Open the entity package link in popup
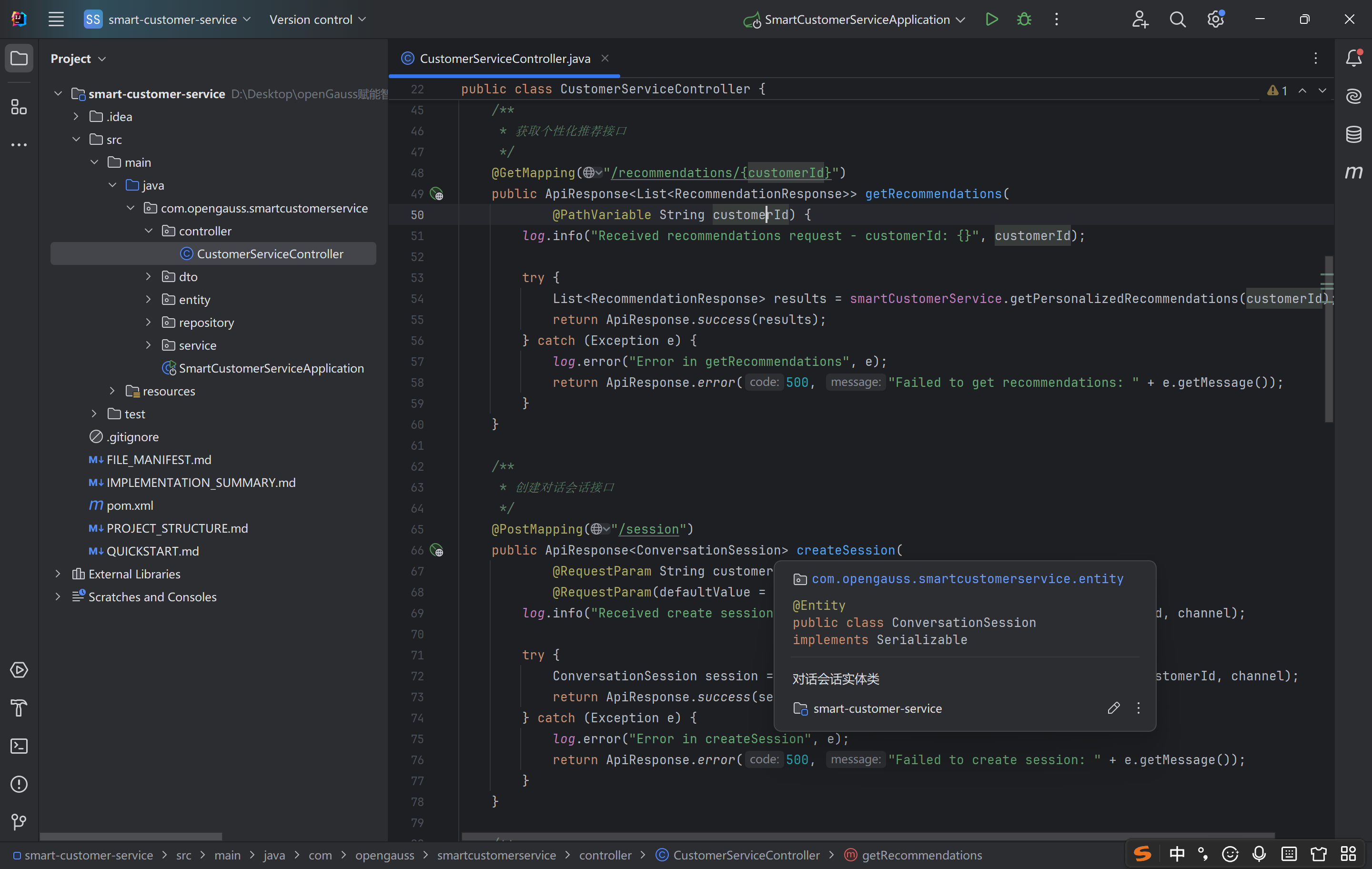 pos(967,579)
